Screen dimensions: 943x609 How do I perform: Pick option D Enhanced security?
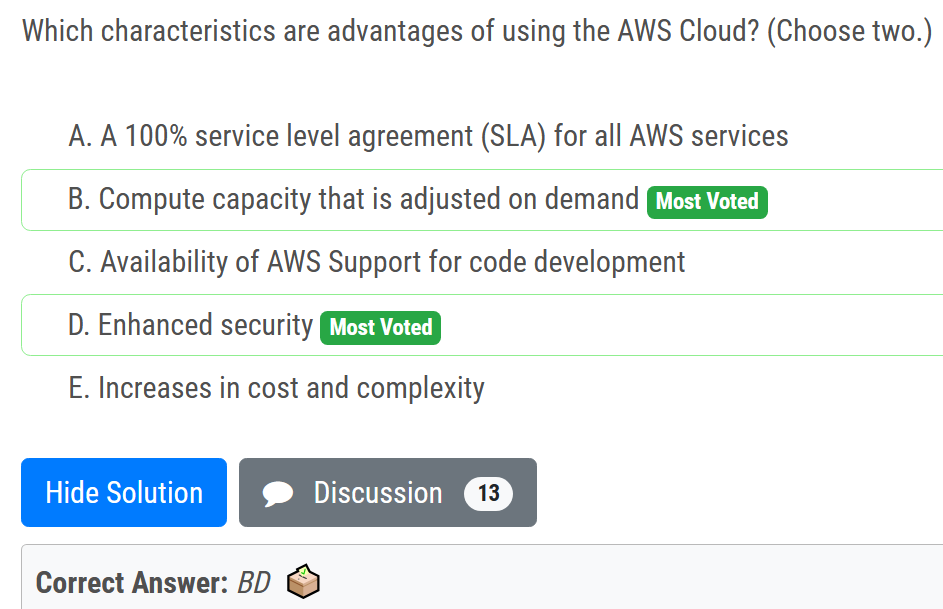[205, 325]
